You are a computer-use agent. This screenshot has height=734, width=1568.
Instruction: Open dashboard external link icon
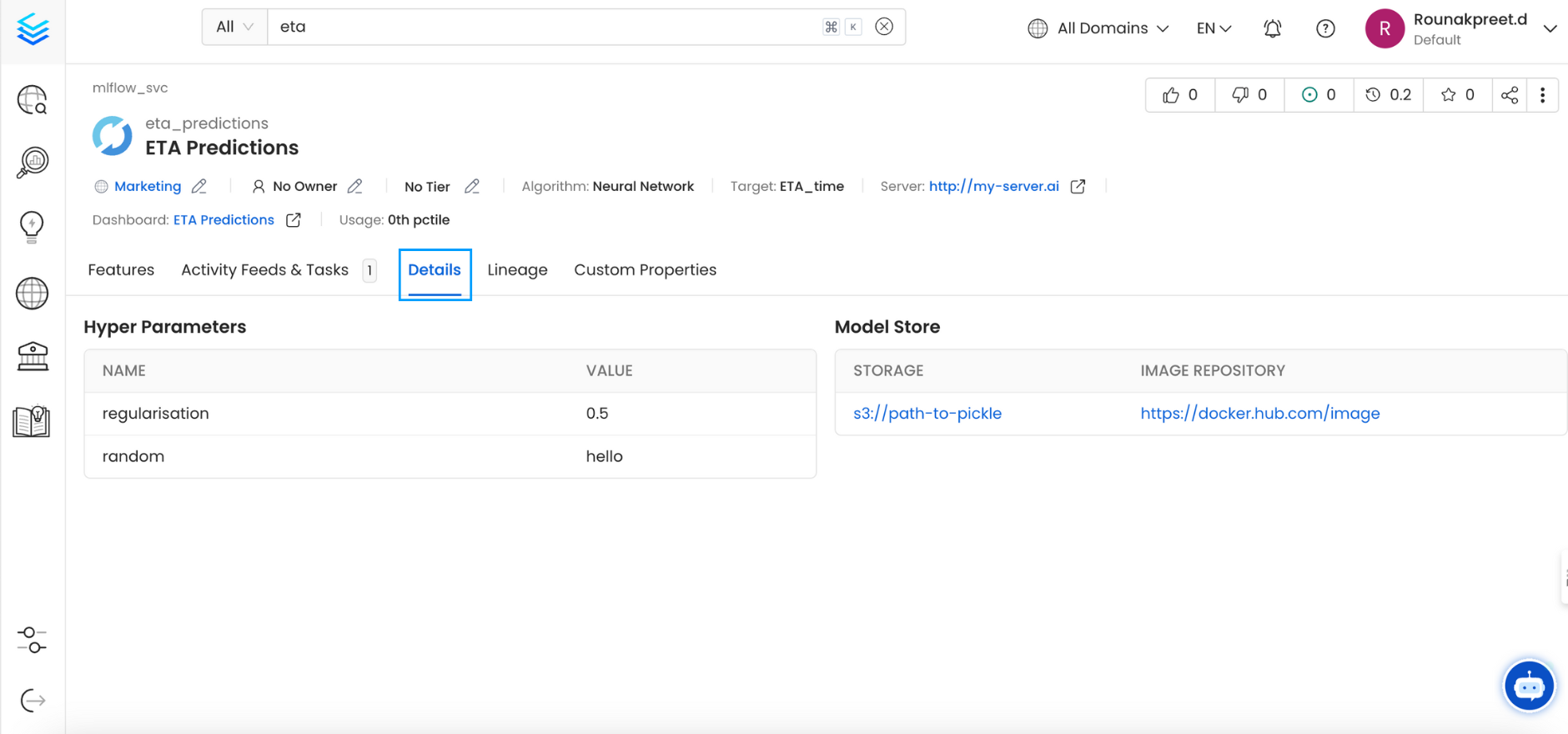[x=293, y=220]
